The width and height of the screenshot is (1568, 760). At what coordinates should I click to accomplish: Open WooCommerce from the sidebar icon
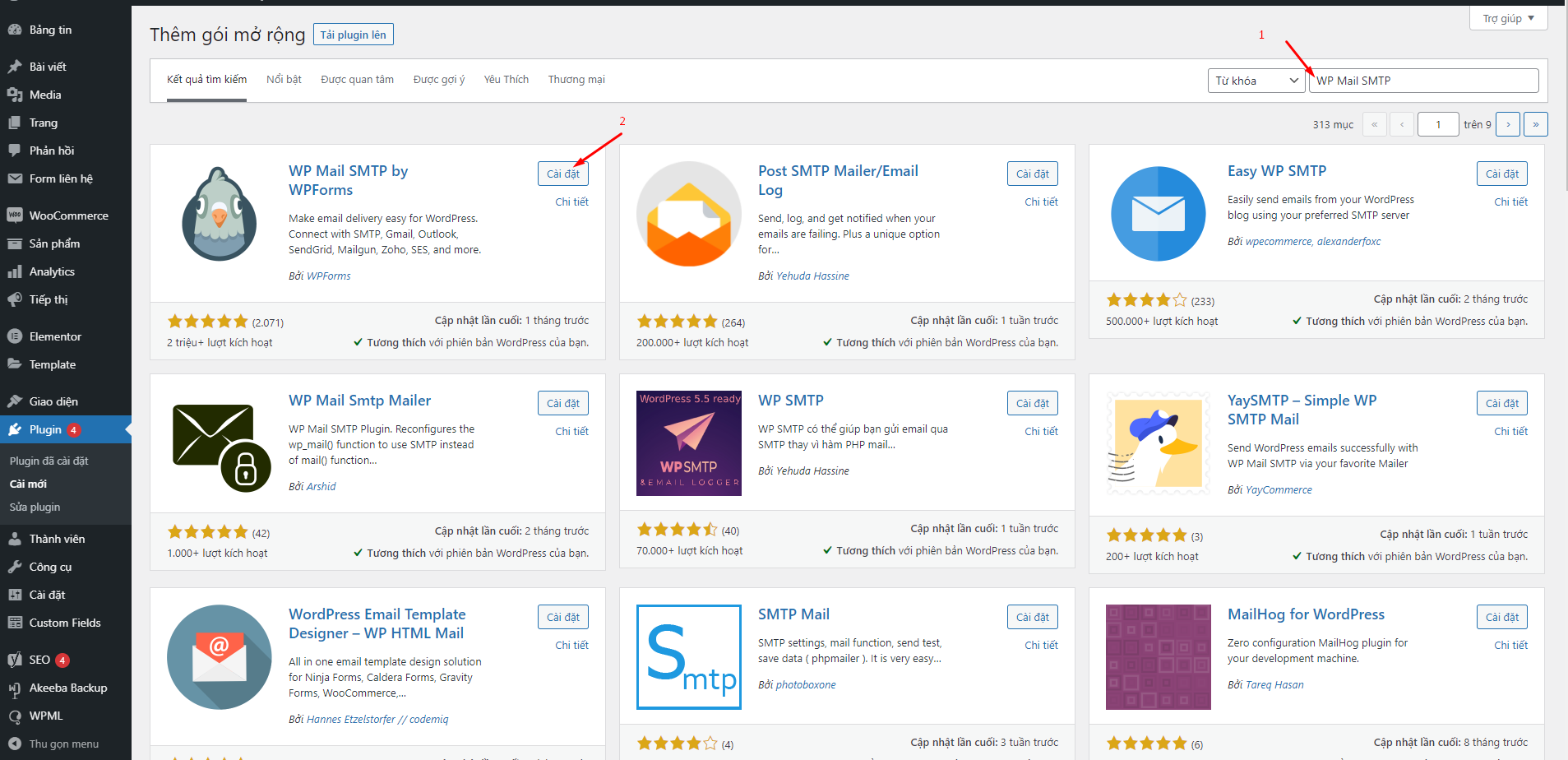point(15,215)
